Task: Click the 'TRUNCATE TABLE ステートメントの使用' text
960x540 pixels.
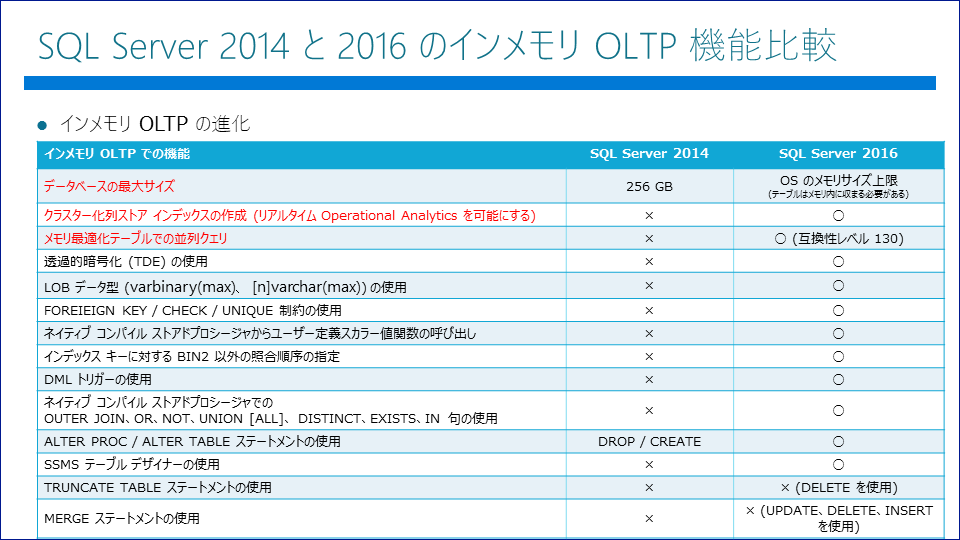Action: (x=157, y=488)
